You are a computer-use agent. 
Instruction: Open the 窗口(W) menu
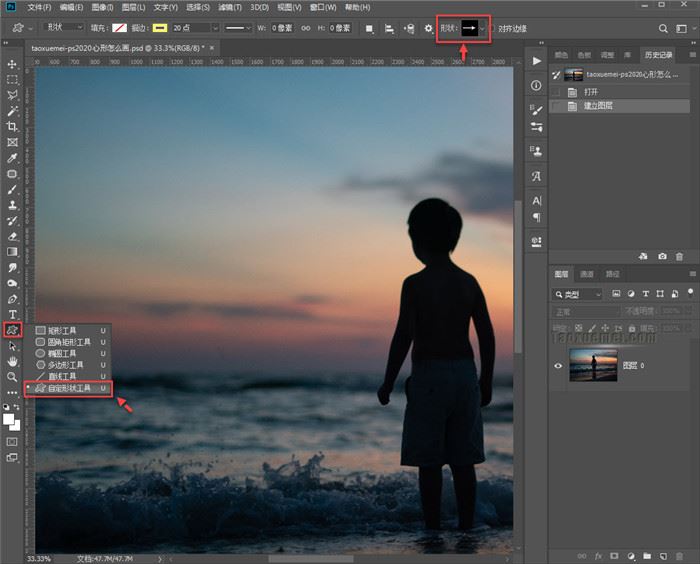coord(323,8)
